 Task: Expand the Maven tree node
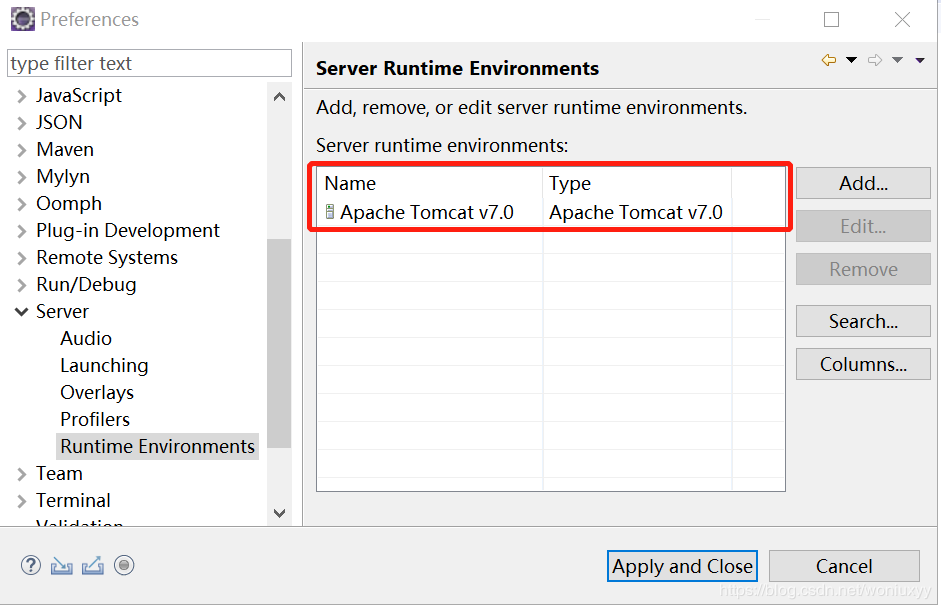coord(22,150)
